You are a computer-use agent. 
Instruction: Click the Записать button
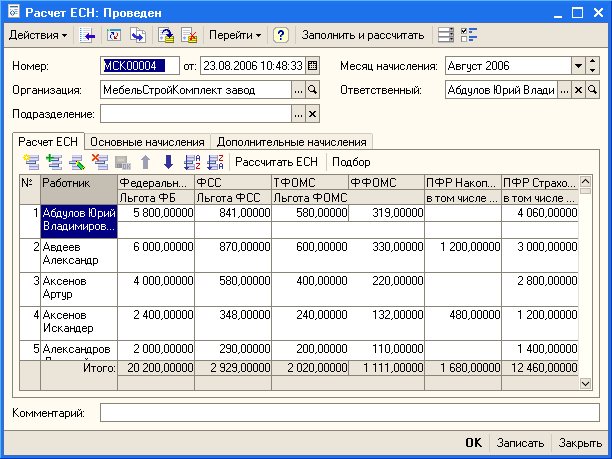[520, 443]
